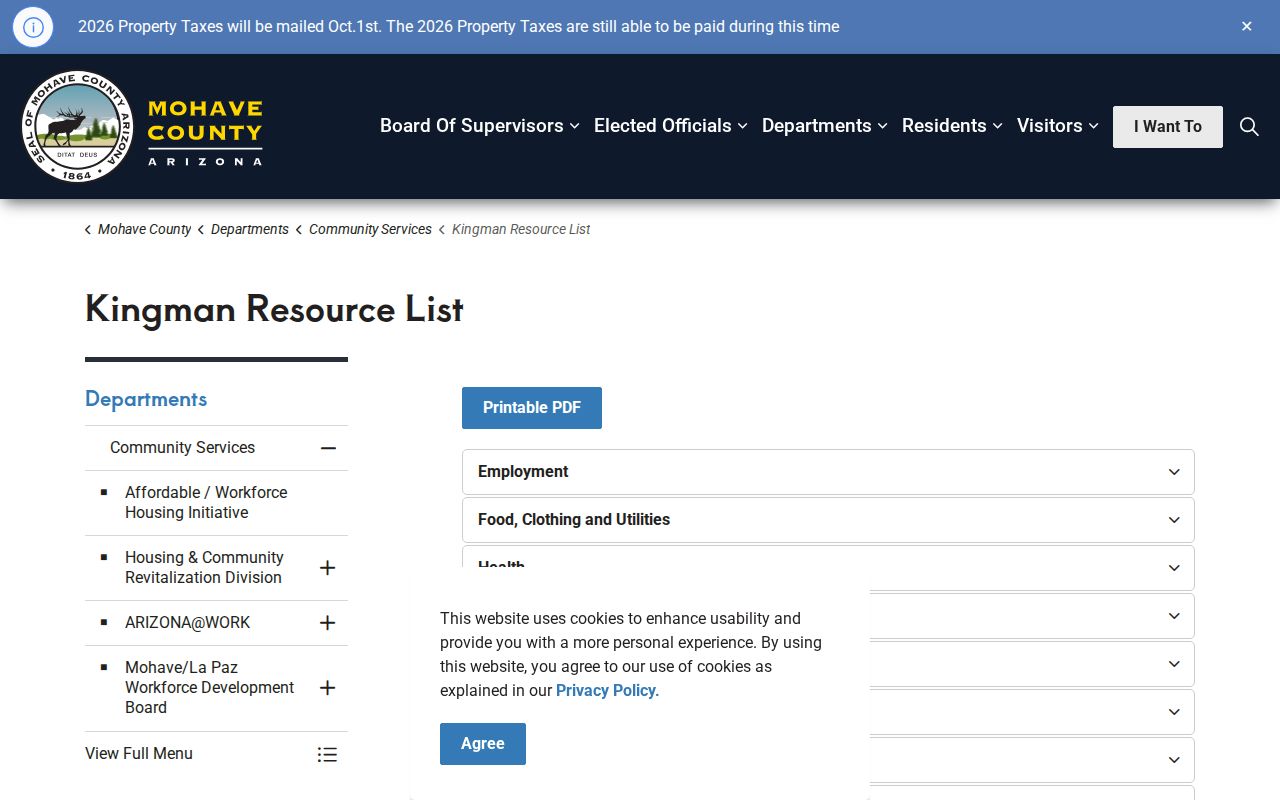Click the Mohave County seal logo

click(77, 126)
